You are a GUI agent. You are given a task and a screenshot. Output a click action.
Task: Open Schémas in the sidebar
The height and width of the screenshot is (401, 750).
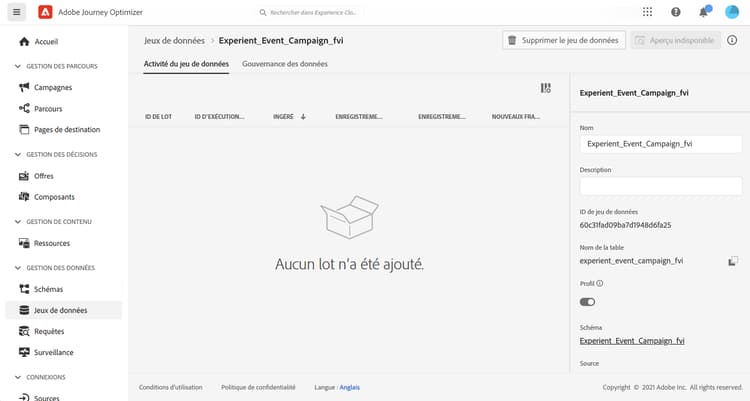[x=48, y=289]
